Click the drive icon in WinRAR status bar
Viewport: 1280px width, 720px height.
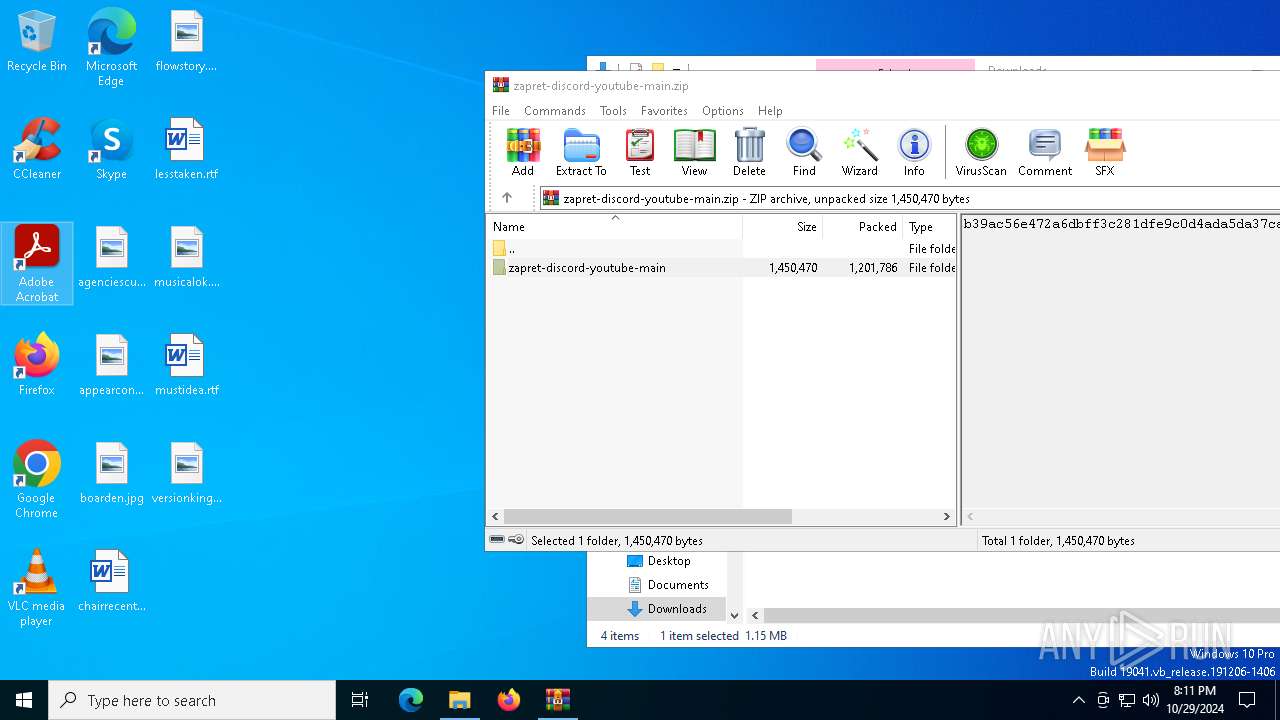pyautogui.click(x=497, y=540)
